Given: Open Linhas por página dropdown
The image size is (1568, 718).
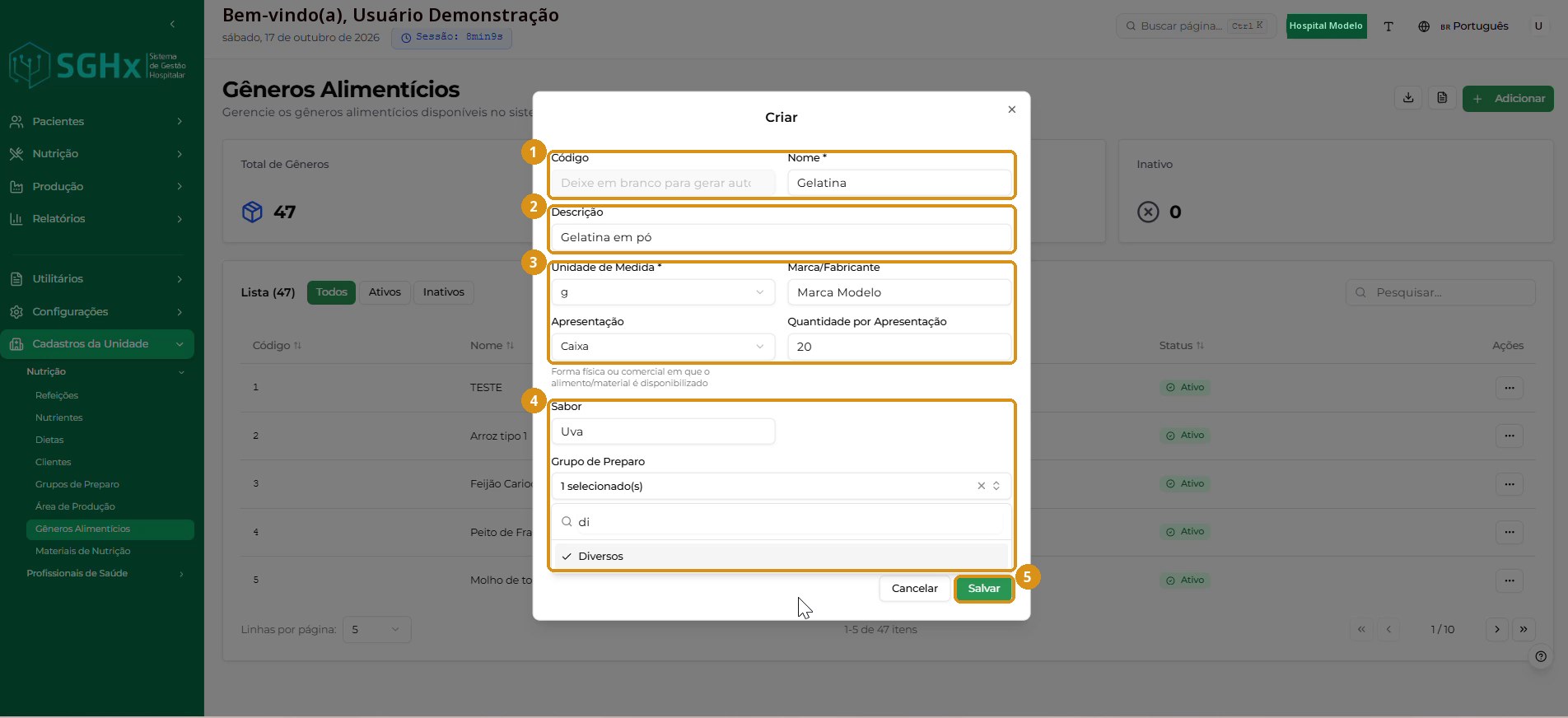Looking at the screenshot, I should (376, 630).
